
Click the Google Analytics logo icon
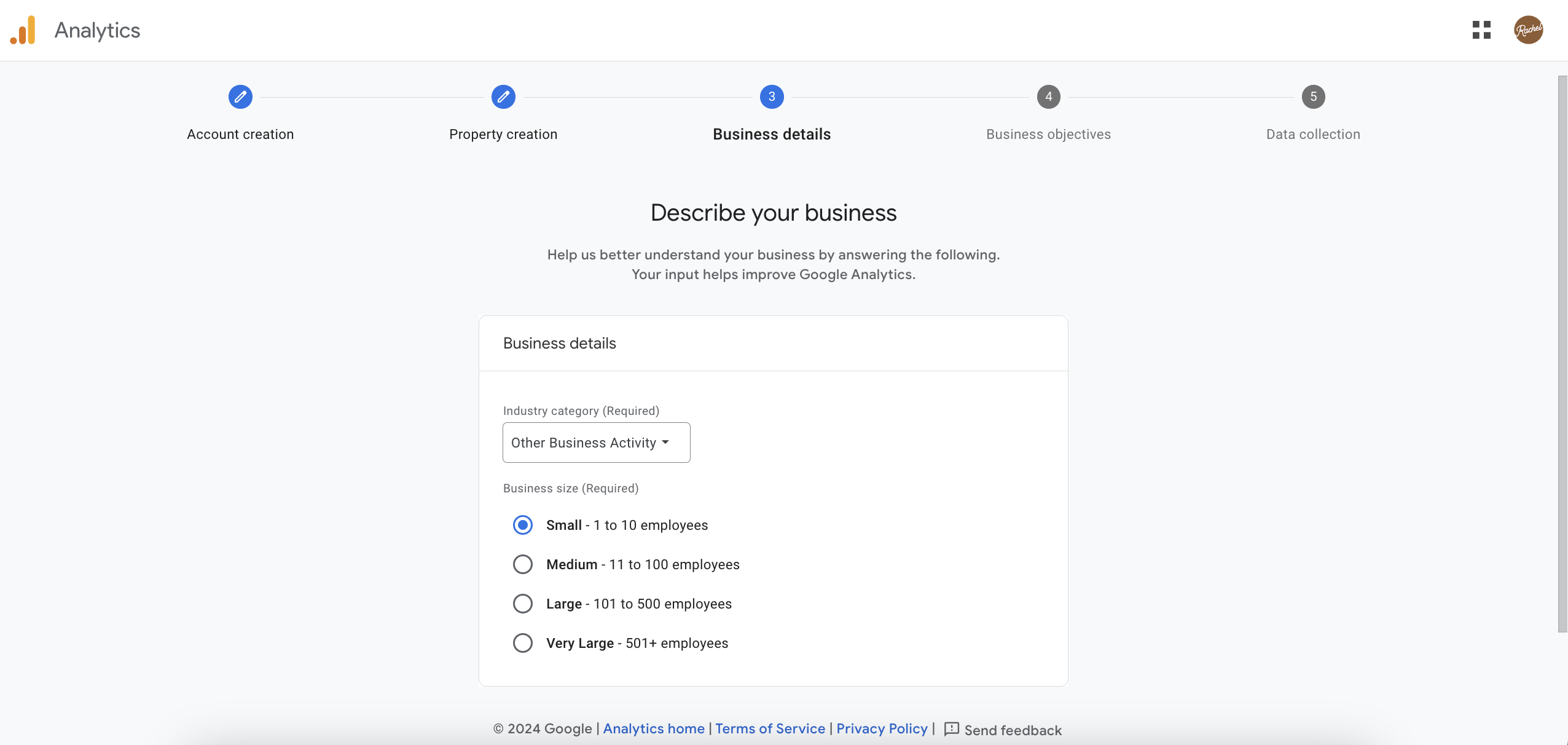(23, 30)
